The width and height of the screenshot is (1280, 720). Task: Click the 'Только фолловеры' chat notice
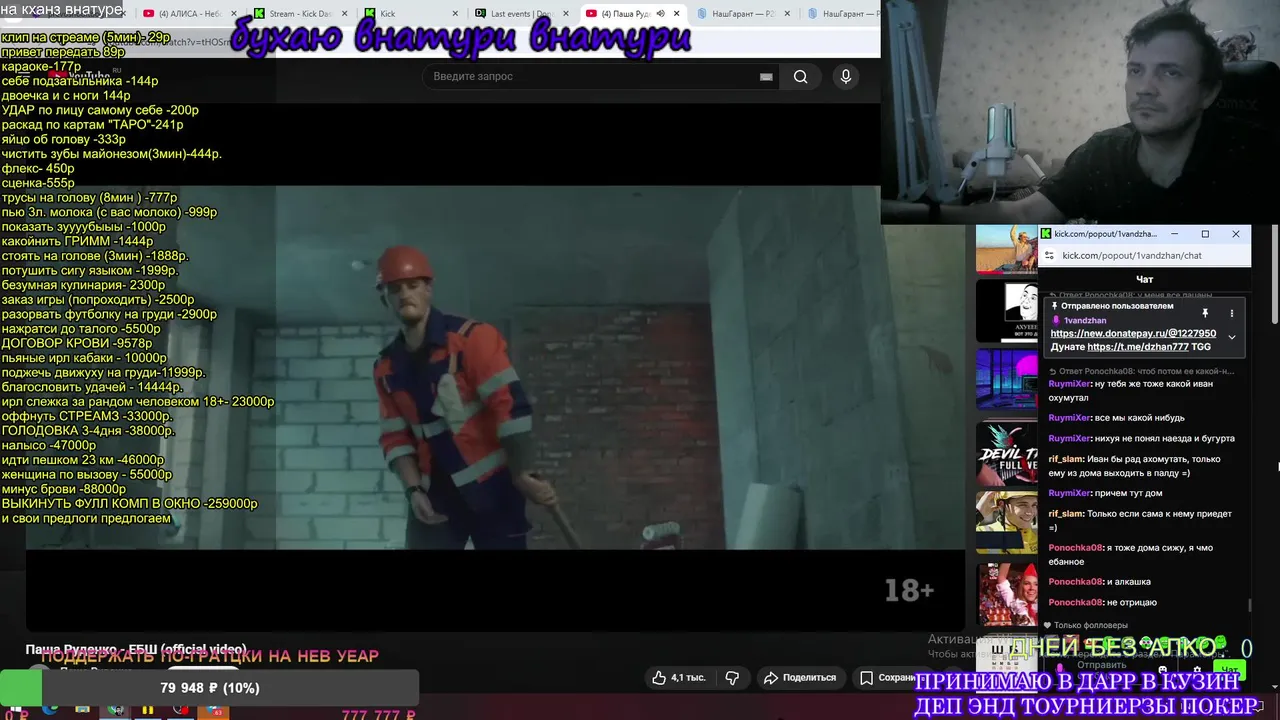coord(1084,625)
